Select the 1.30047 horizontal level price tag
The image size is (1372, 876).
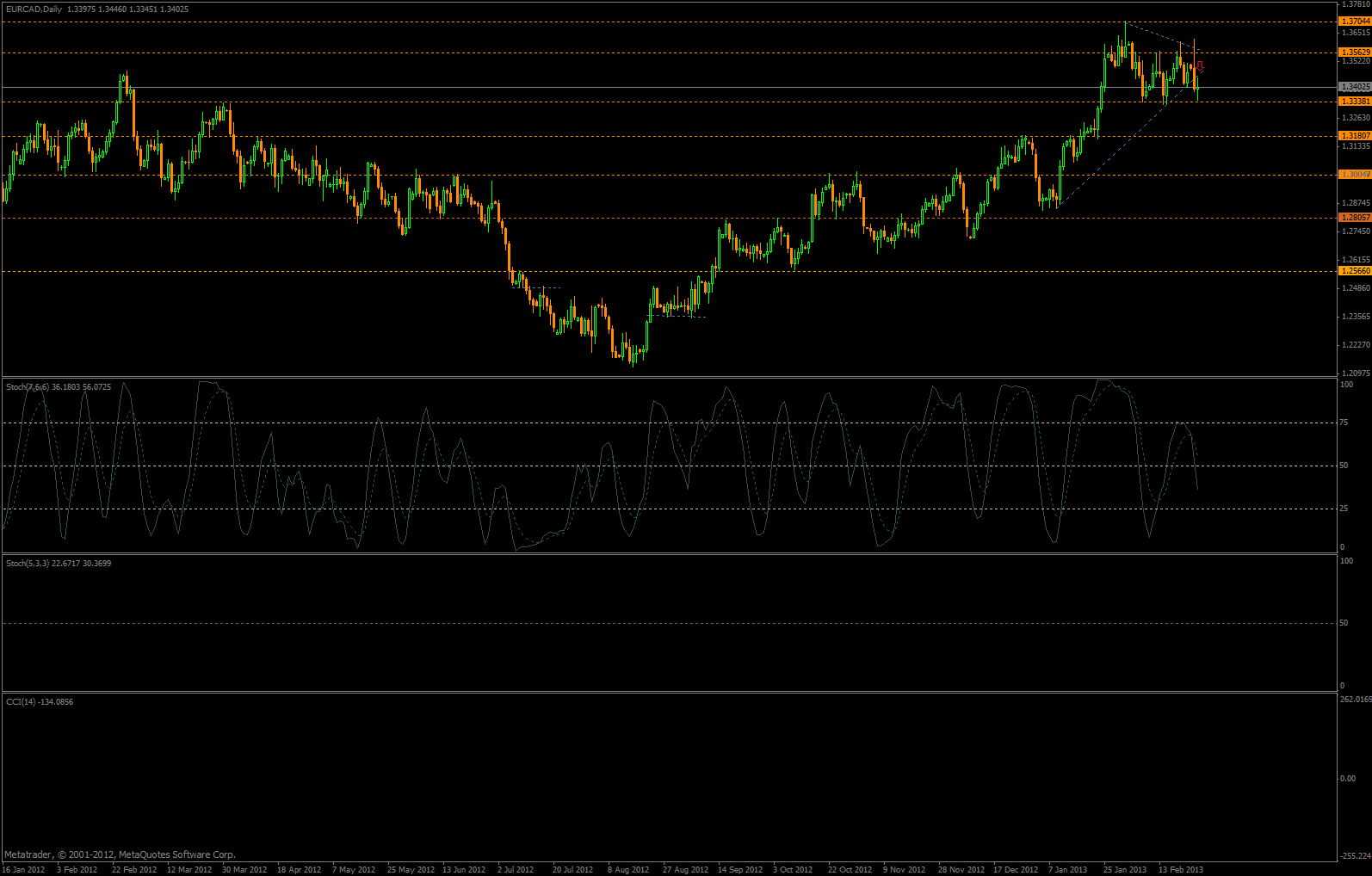coord(1355,175)
